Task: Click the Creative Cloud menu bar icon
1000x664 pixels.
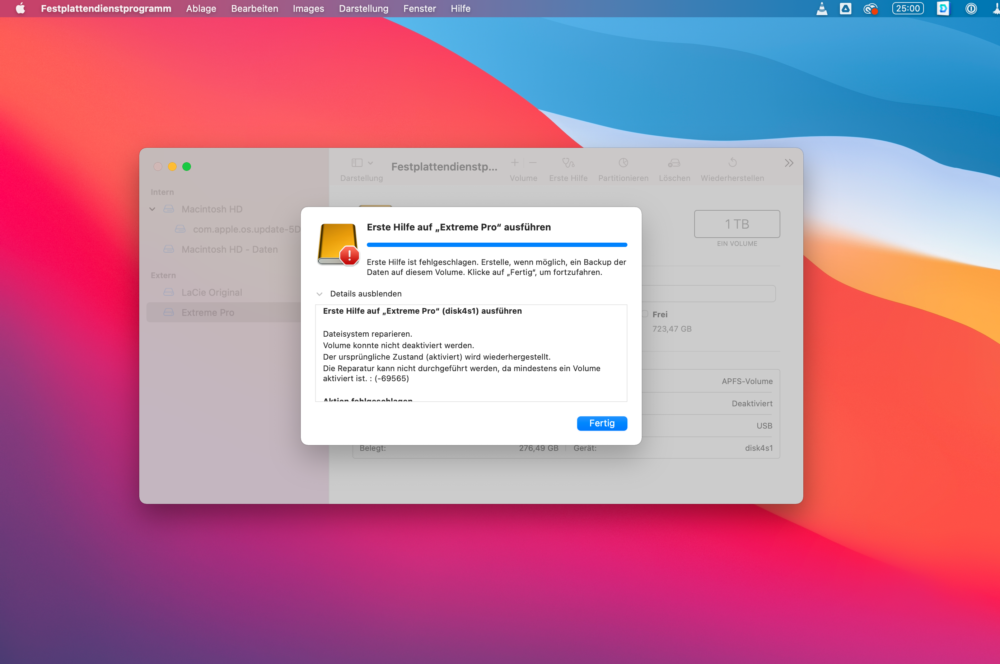Action: click(x=871, y=8)
